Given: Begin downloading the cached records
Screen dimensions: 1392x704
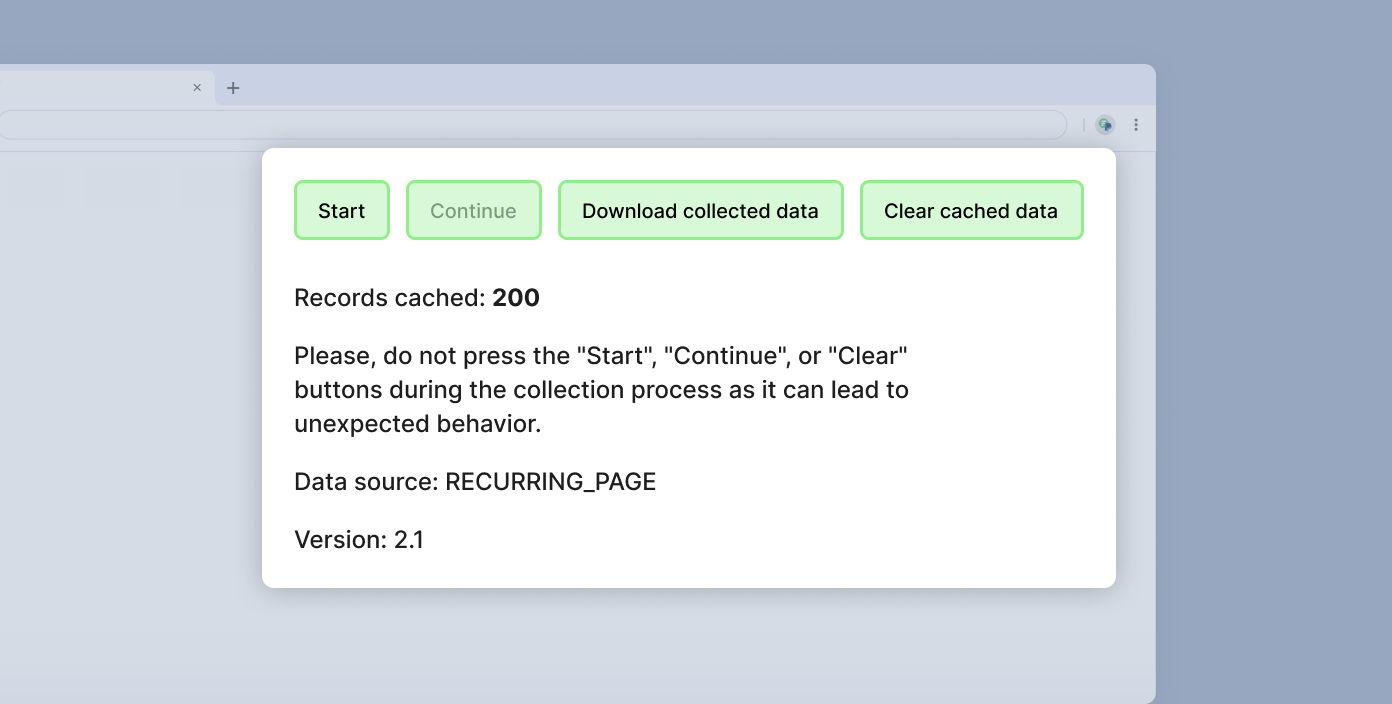Looking at the screenshot, I should tap(700, 210).
